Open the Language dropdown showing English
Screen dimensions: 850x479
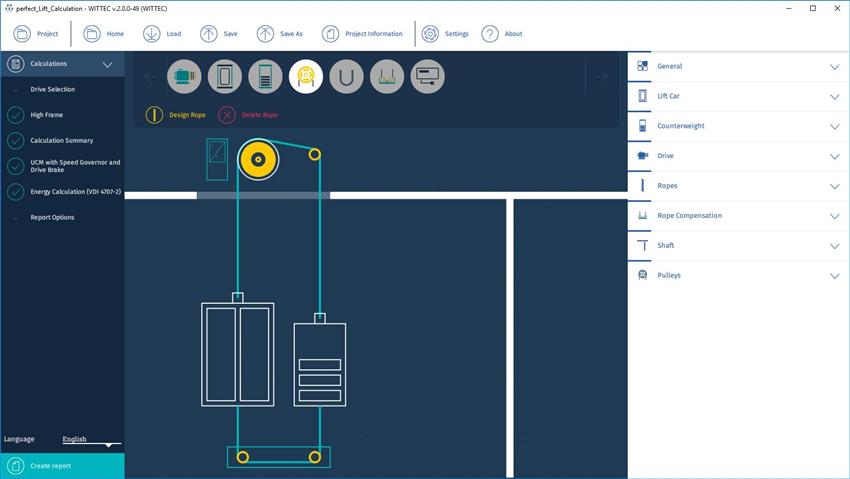coord(91,439)
